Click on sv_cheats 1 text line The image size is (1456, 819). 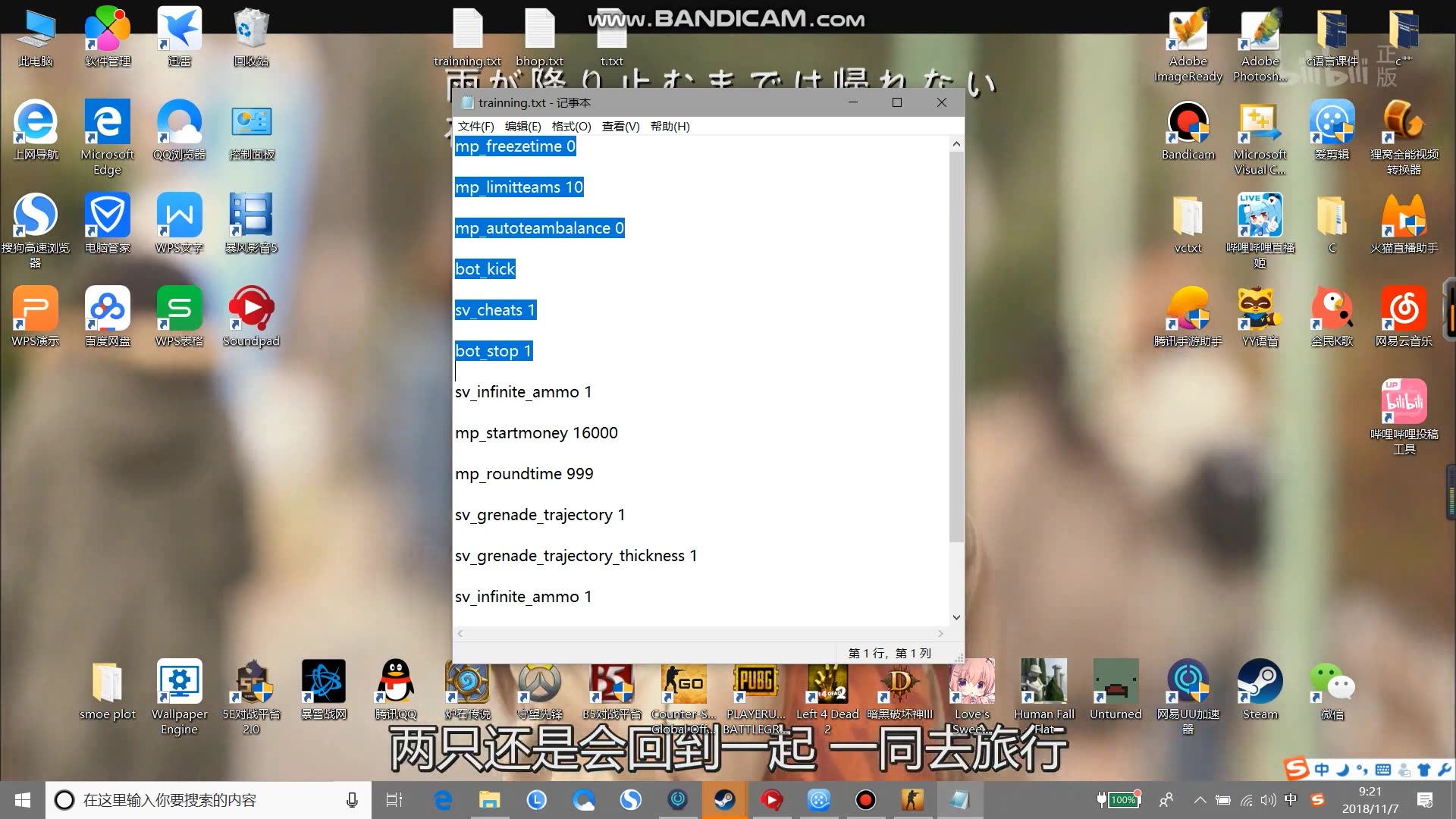coord(495,310)
